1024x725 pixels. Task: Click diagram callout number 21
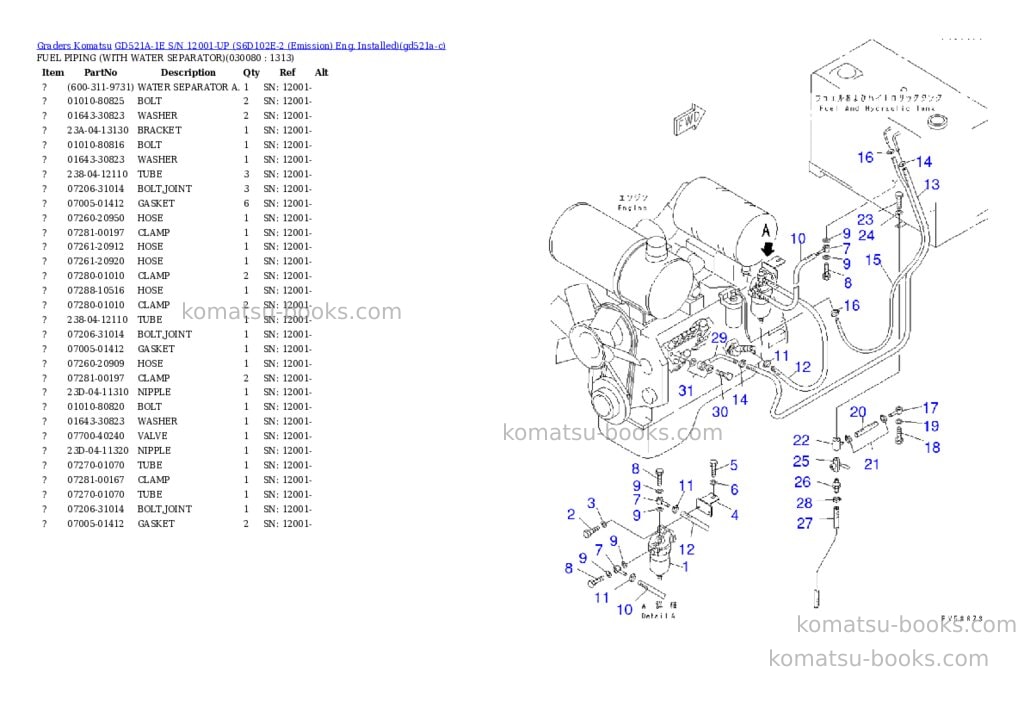coord(872,464)
